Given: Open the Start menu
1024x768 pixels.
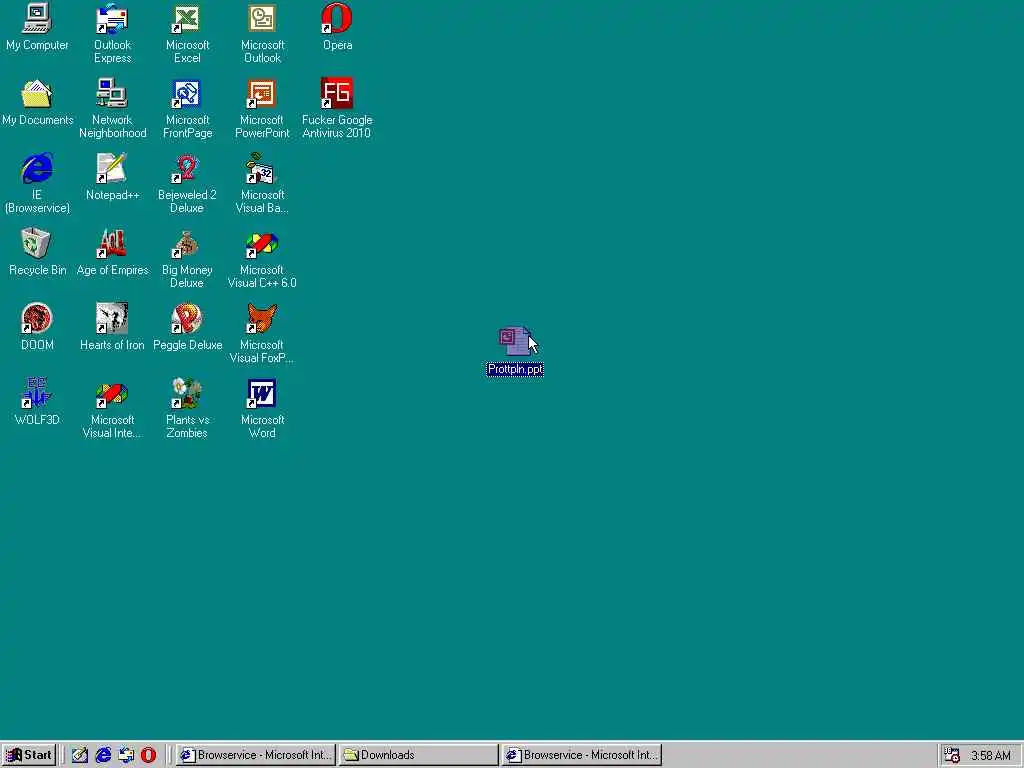Looking at the screenshot, I should 29,755.
